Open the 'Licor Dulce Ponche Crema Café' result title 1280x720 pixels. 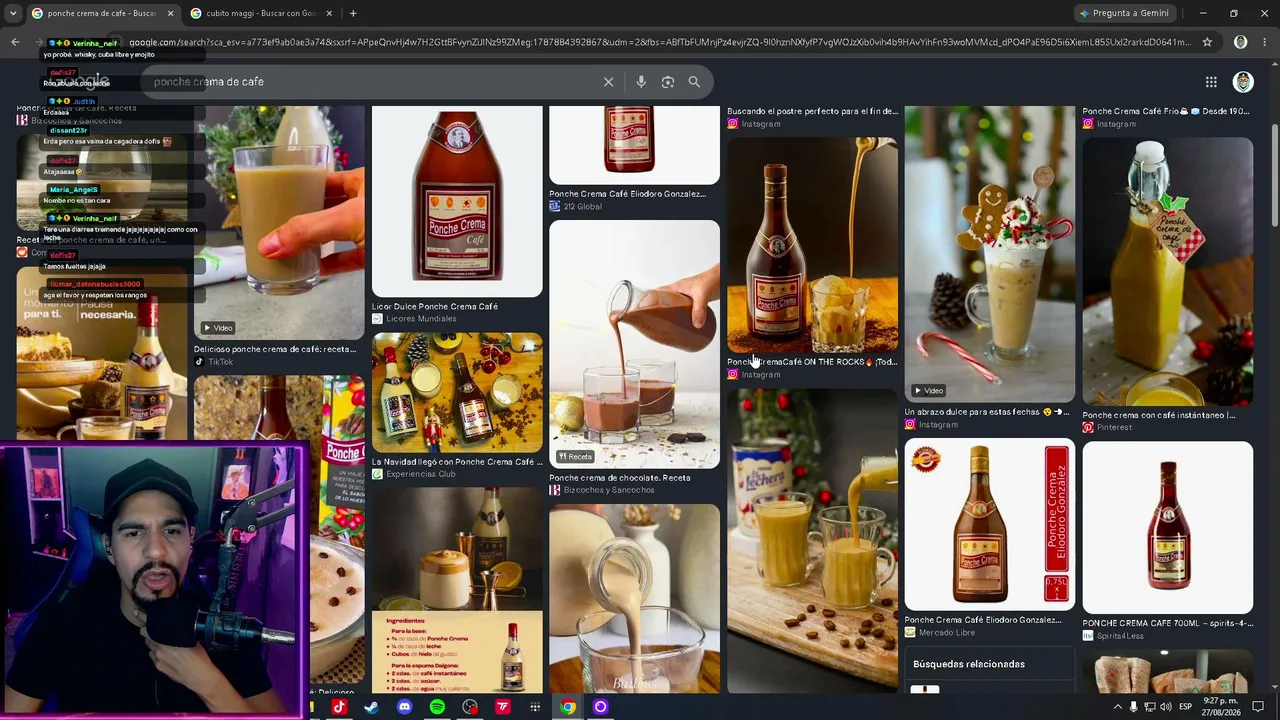[435, 307]
